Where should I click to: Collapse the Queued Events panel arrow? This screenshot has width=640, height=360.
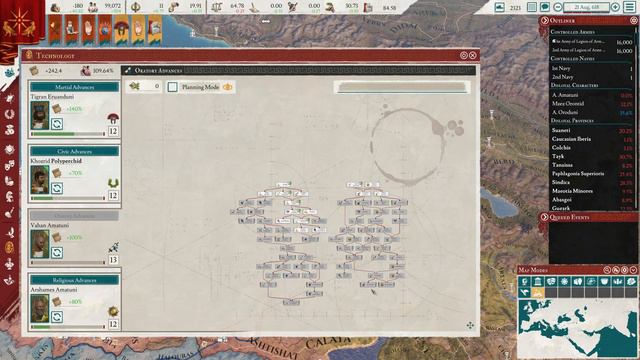[544, 217]
